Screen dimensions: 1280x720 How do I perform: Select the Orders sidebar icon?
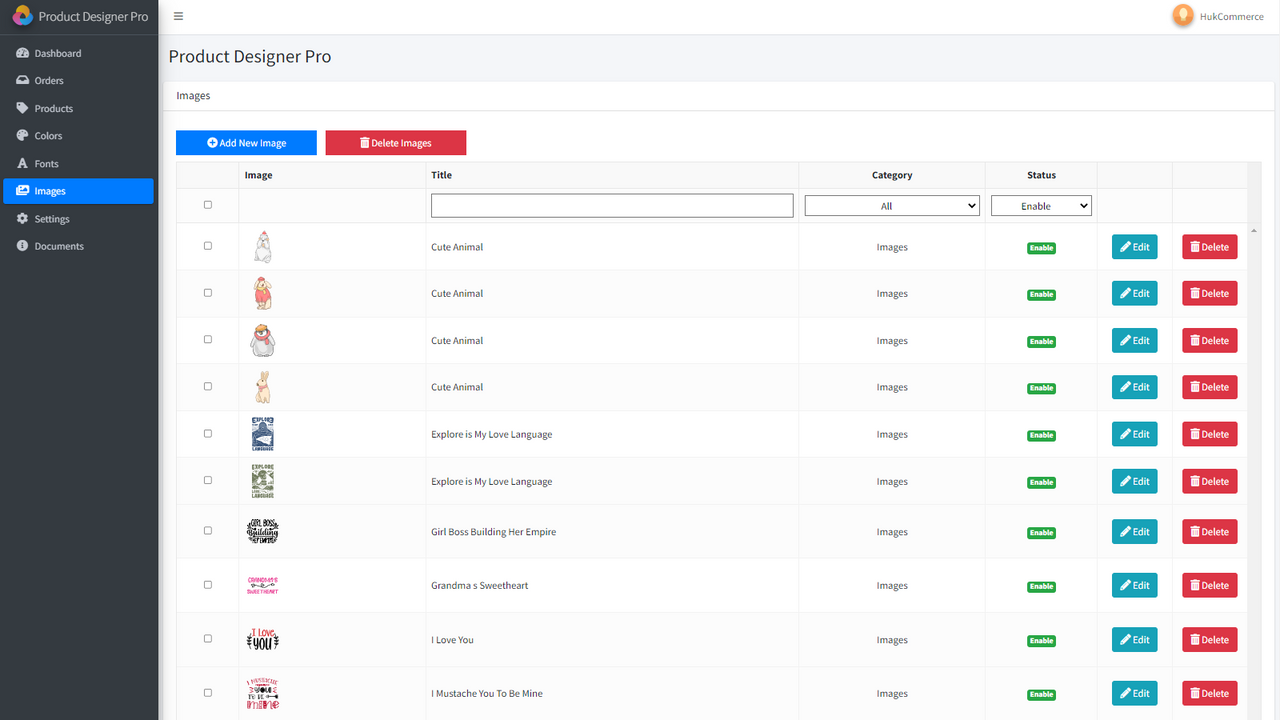click(x=22, y=80)
